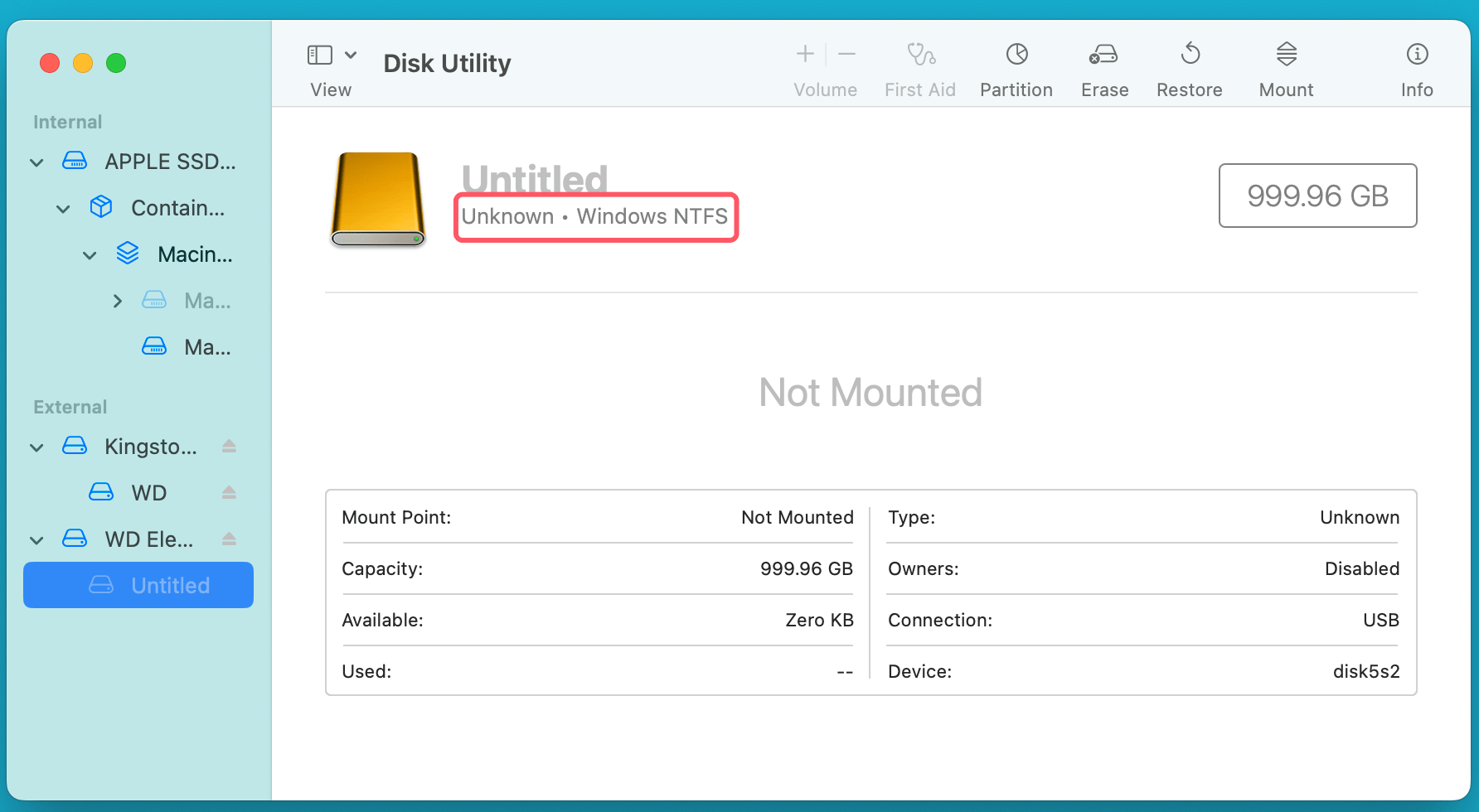
Task: Collapse the Container disclosure triangle
Action: click(x=63, y=208)
